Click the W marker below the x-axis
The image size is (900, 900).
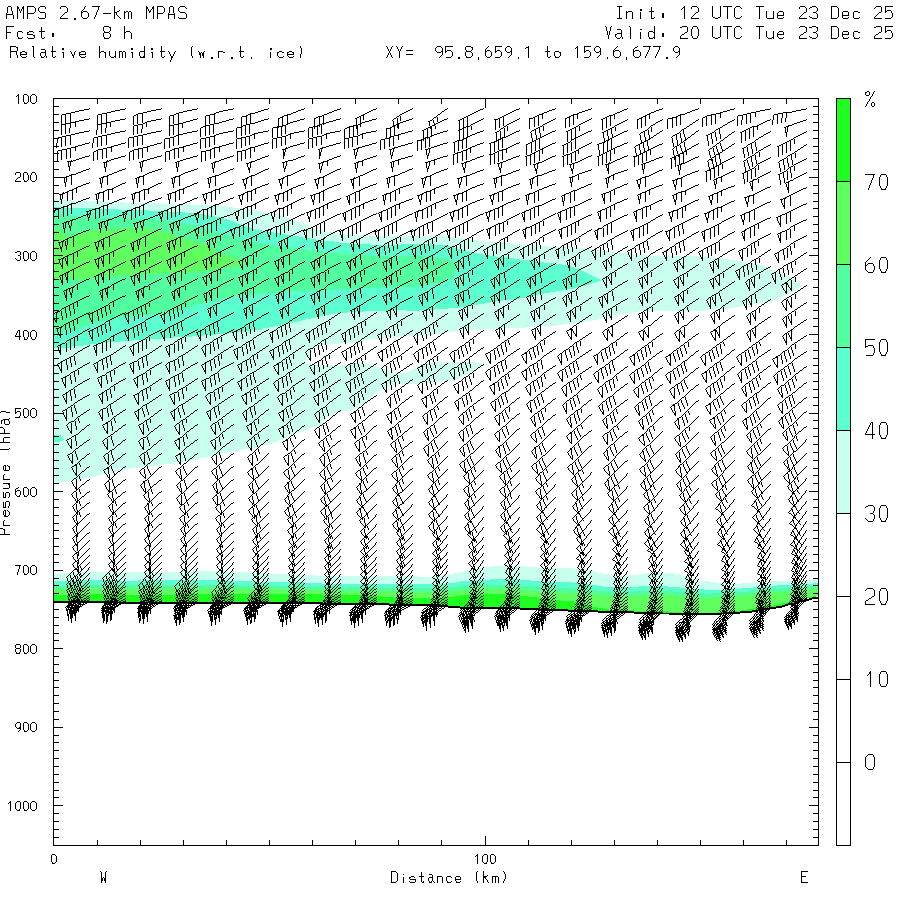coord(102,878)
